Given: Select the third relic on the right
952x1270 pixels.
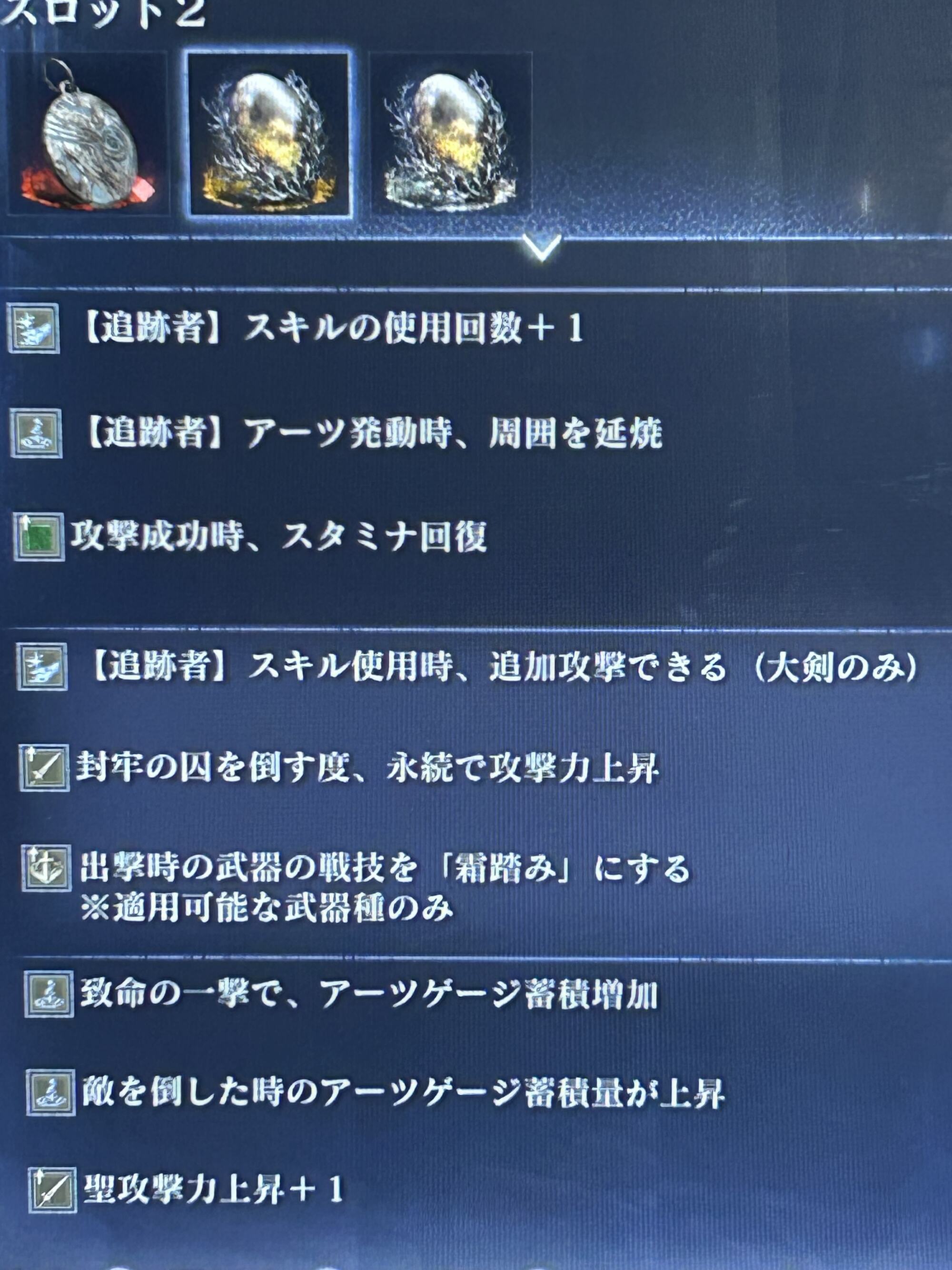Looking at the screenshot, I should point(450,134).
